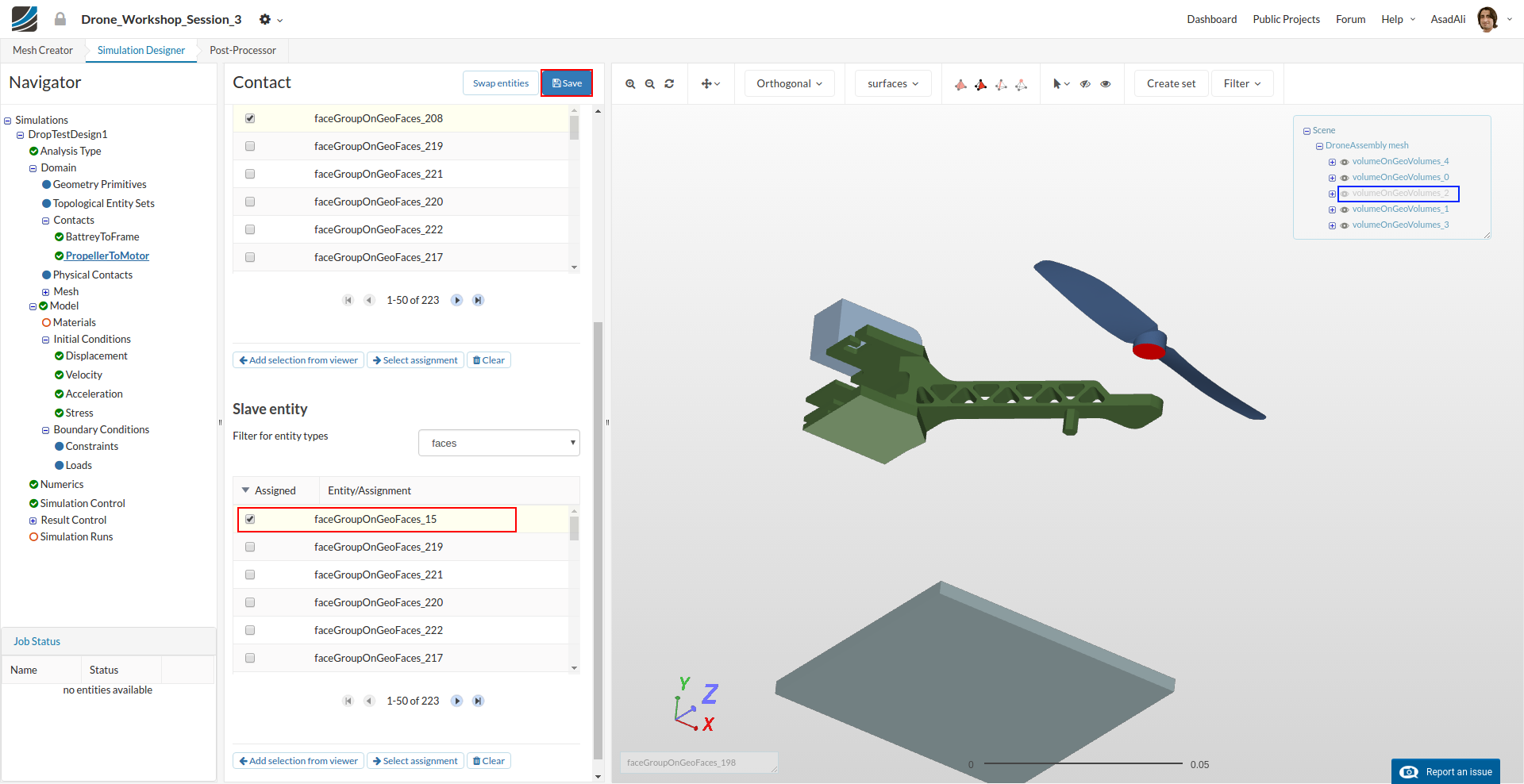Switch to the Post-Processor tab
Viewport: 1524px width, 784px height.
click(x=243, y=50)
